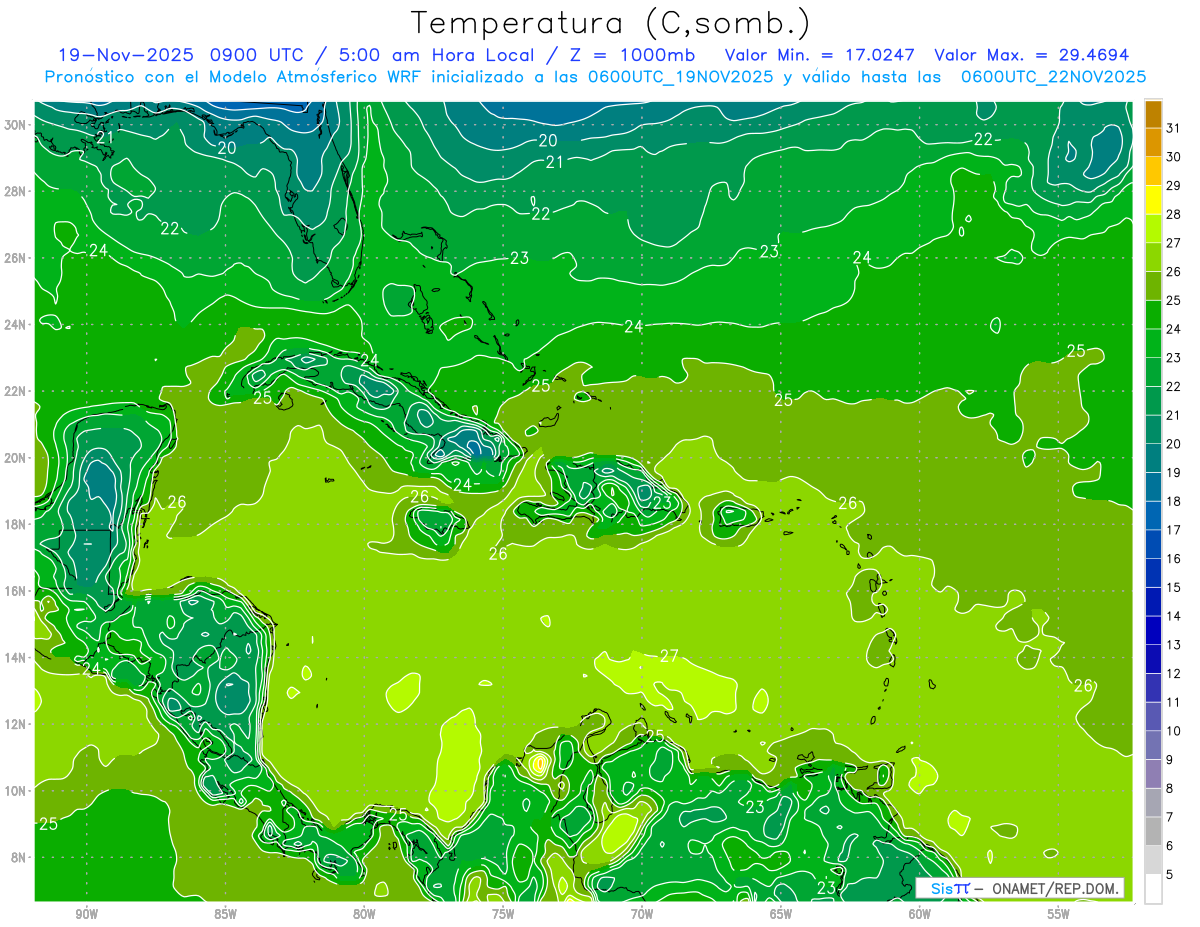Click the "0600UTC_19NOV2025" initialization time

(x=680, y=77)
